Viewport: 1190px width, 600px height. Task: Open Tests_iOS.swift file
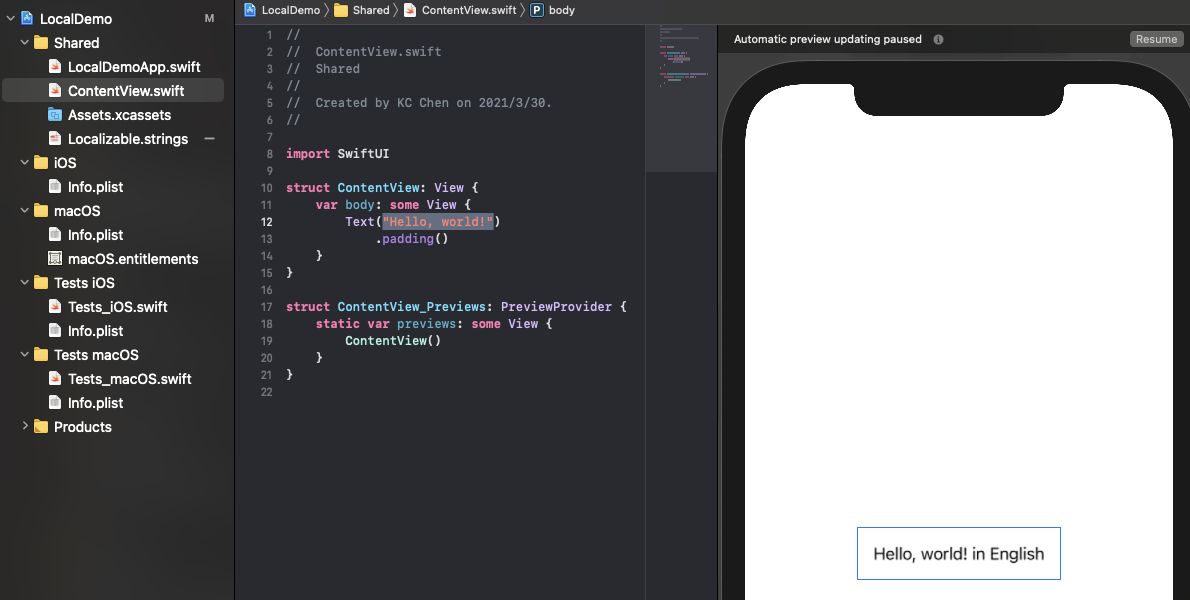click(117, 306)
